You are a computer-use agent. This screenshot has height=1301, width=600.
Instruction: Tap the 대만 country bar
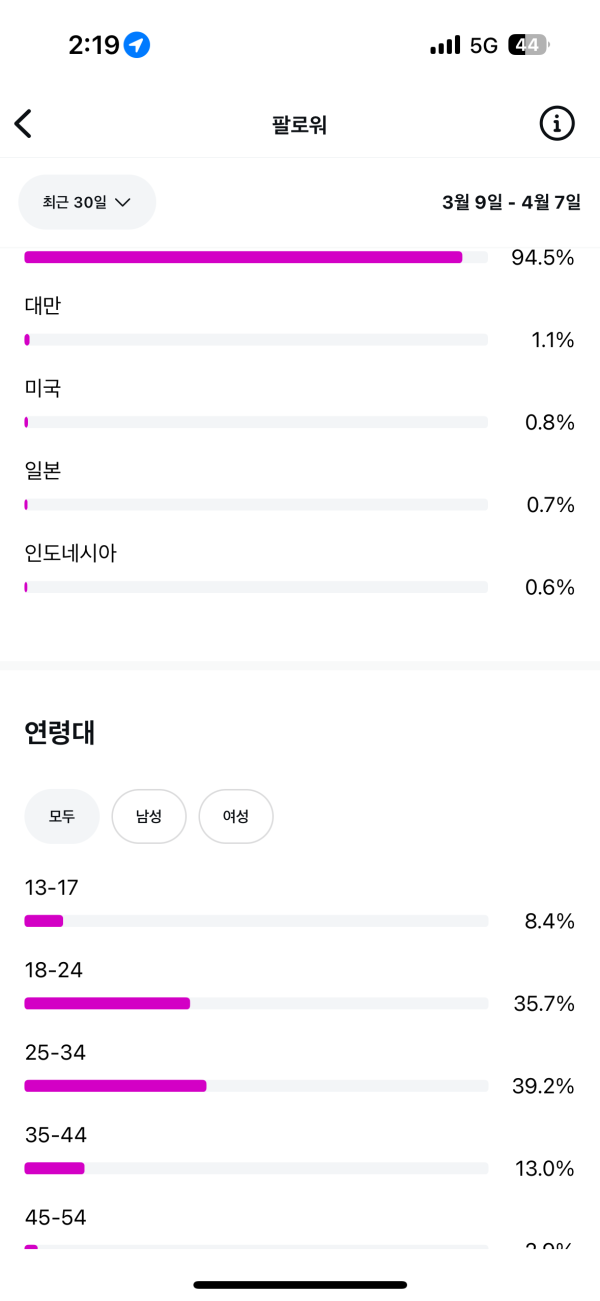tap(256, 340)
